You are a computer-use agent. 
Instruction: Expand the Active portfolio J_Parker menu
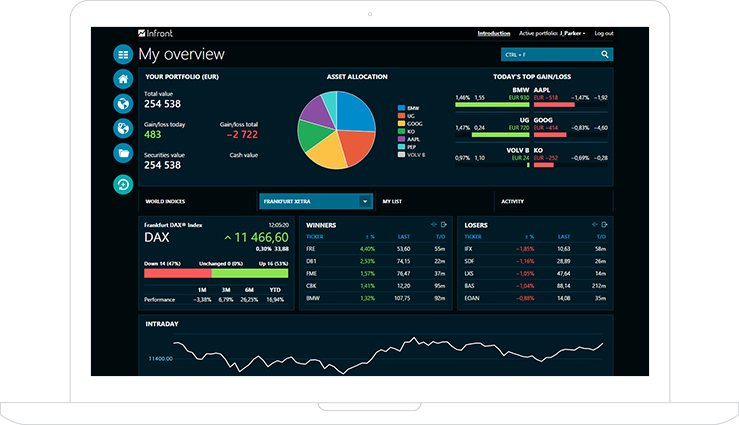pos(552,33)
